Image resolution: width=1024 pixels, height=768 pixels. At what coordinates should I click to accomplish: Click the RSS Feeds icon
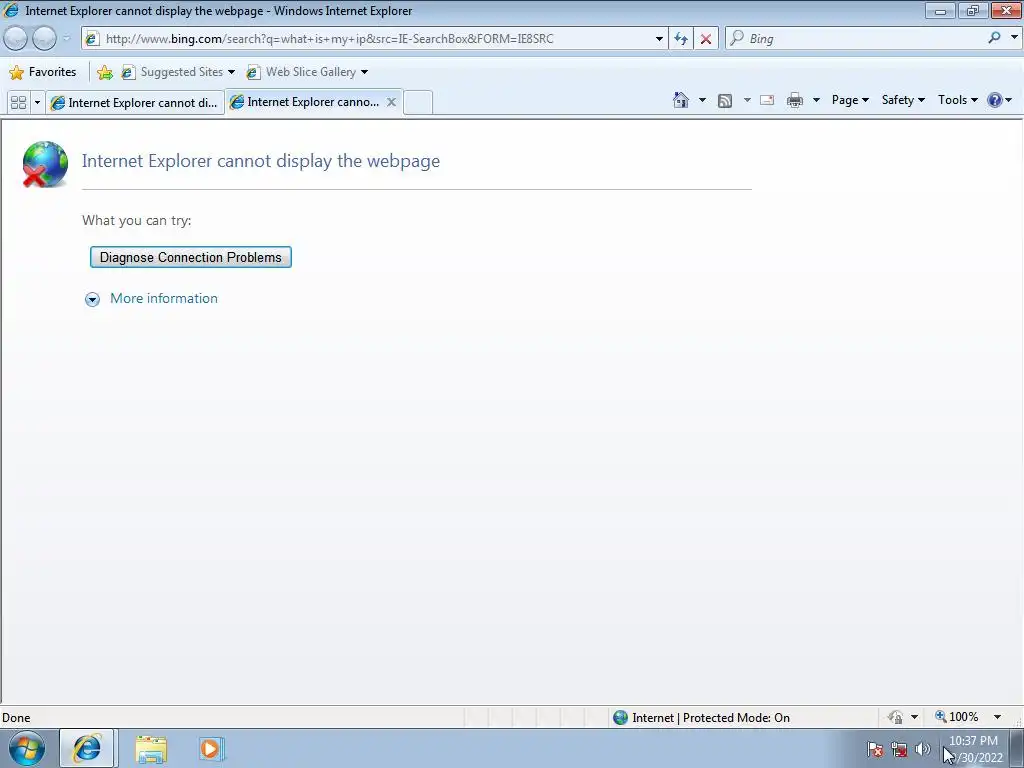click(x=725, y=100)
